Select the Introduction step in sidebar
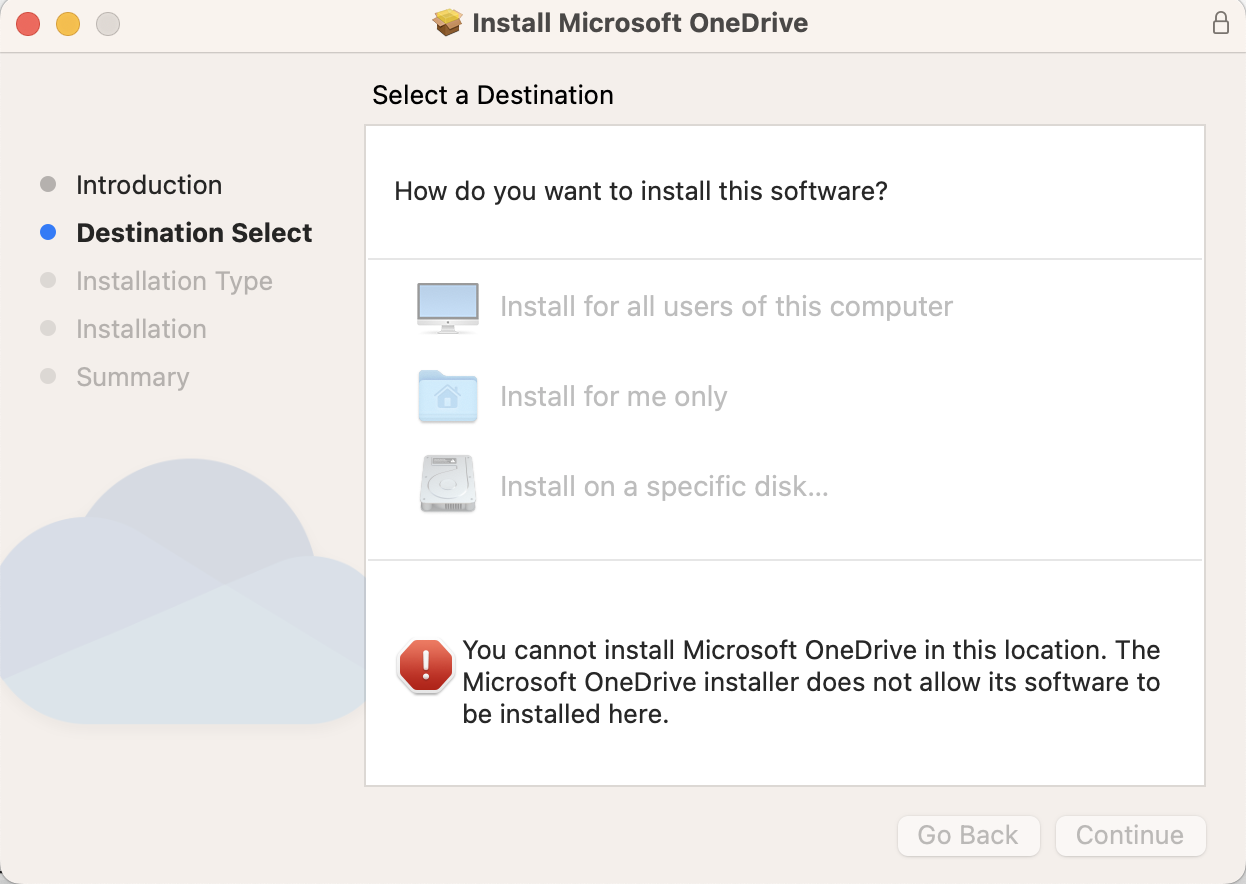 149,185
